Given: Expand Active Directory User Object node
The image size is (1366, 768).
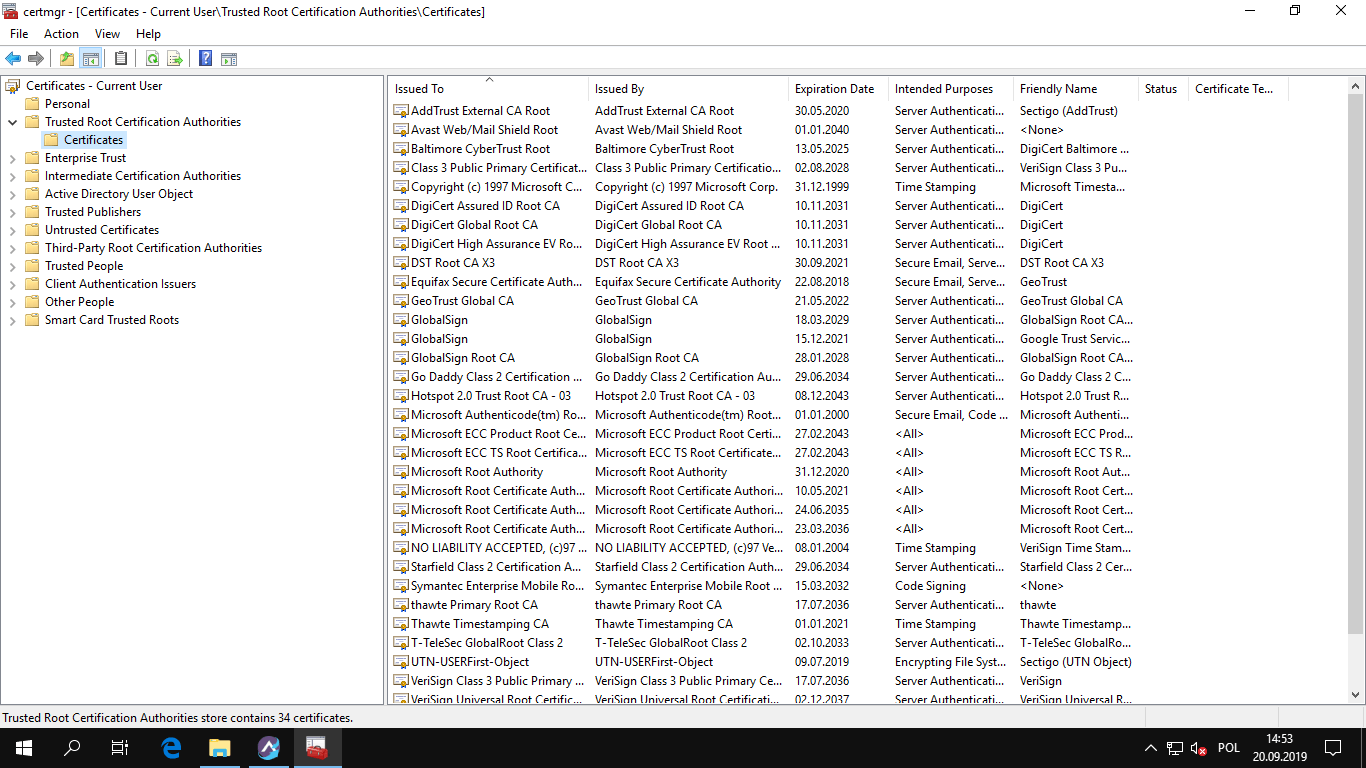Looking at the screenshot, I should click(13, 194).
